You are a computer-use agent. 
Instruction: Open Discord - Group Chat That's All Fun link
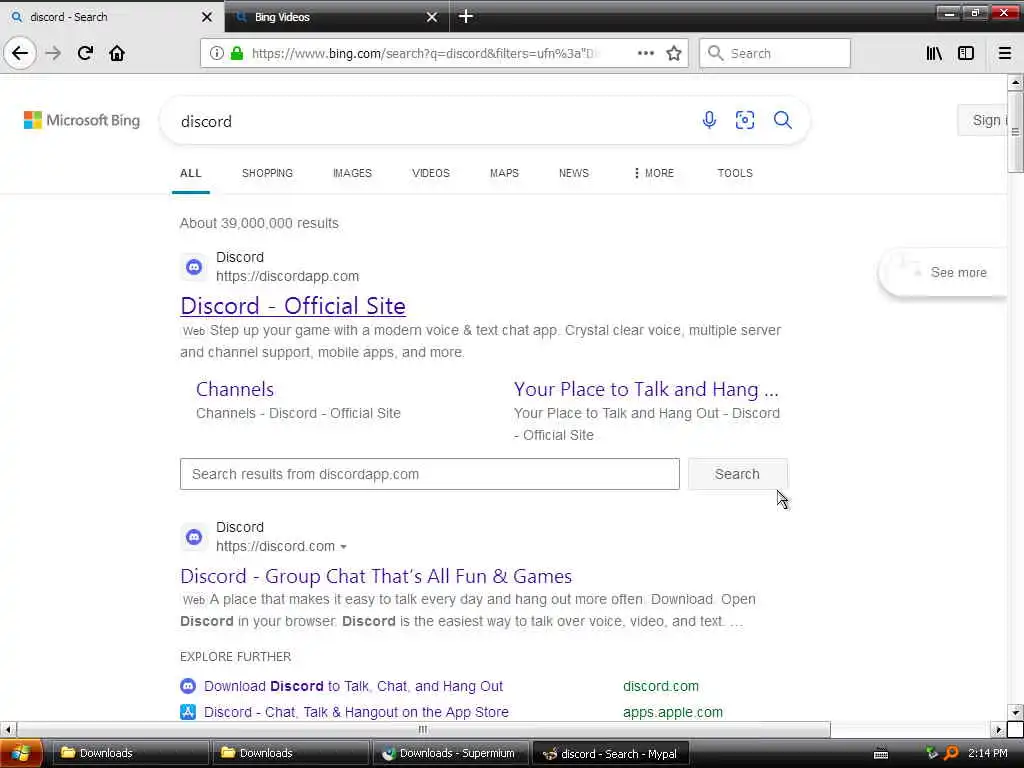(376, 576)
